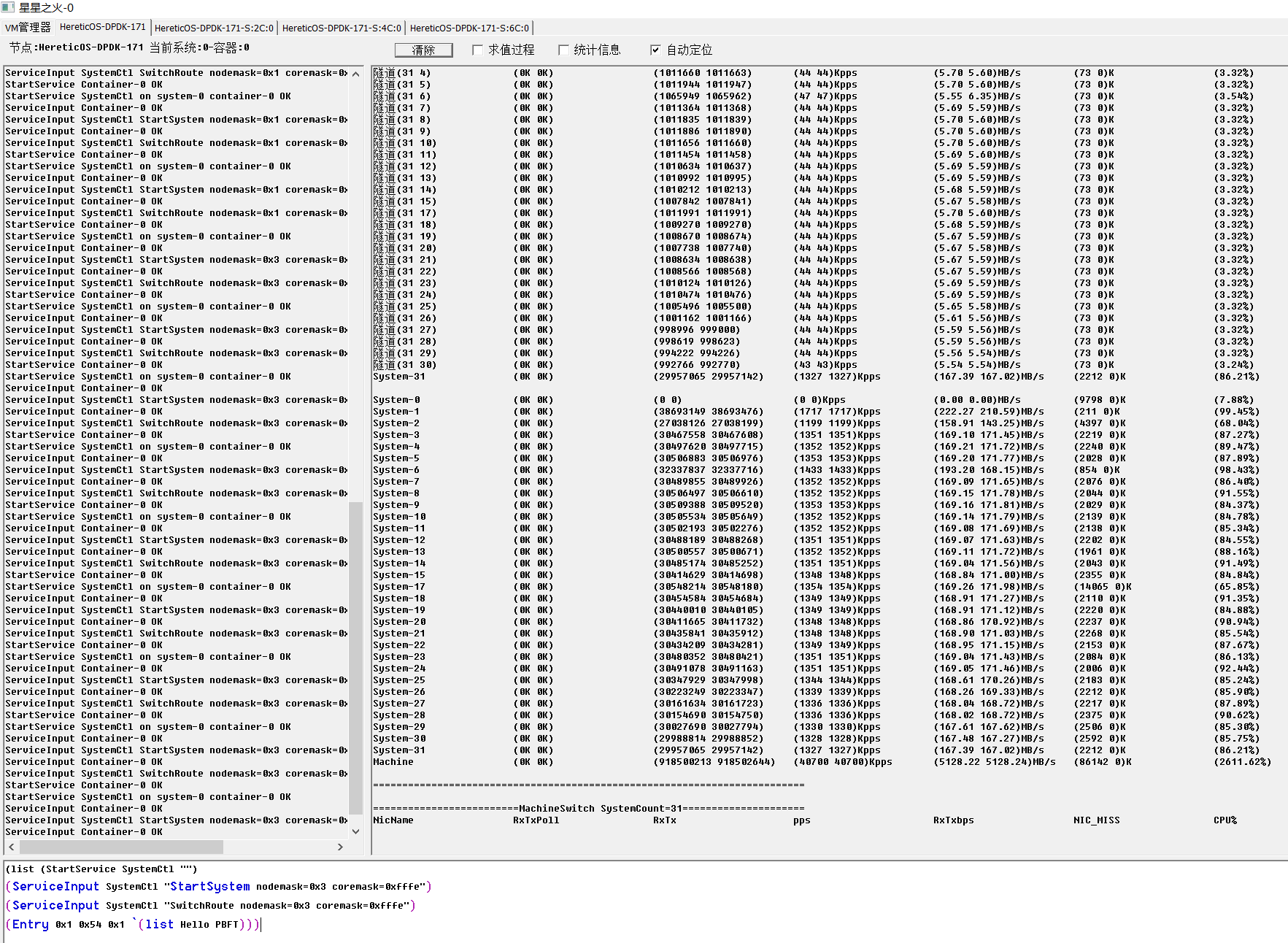Click MachineSwitch SystemCount=31 separator text
Image resolution: width=1288 pixels, height=943 pixels.
pos(601,809)
